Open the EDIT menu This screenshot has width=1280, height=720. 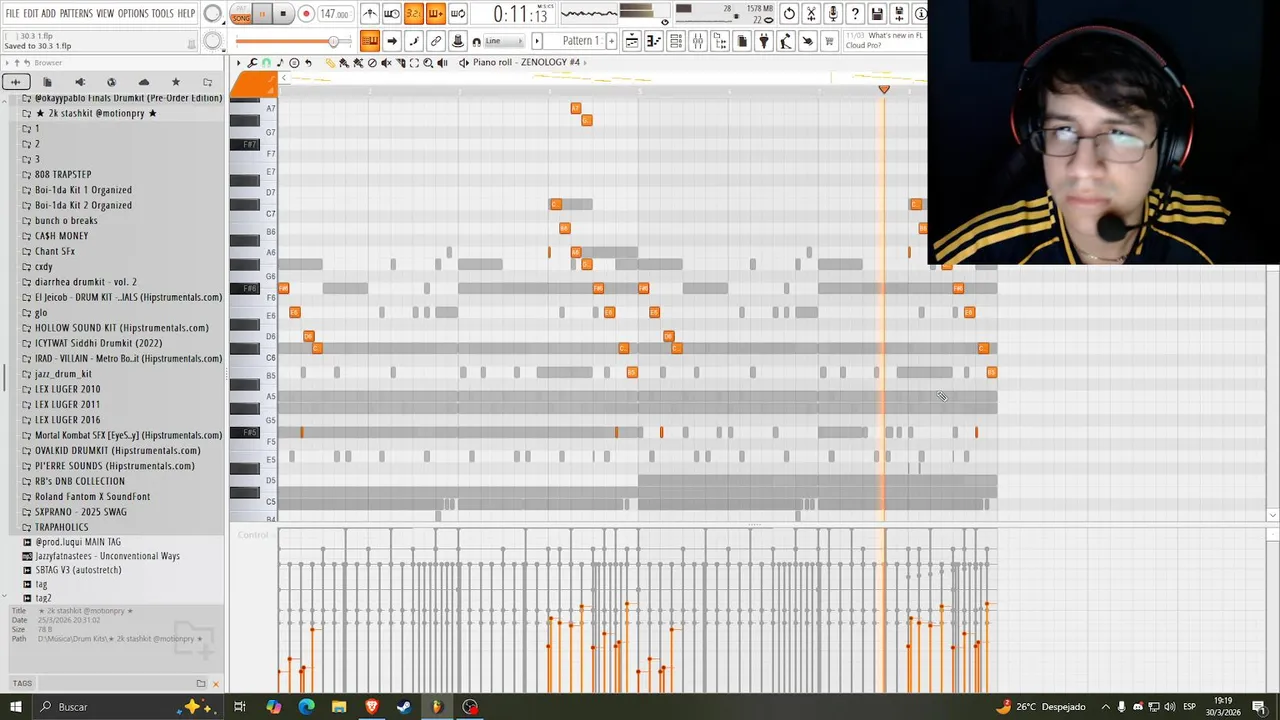tap(31, 14)
